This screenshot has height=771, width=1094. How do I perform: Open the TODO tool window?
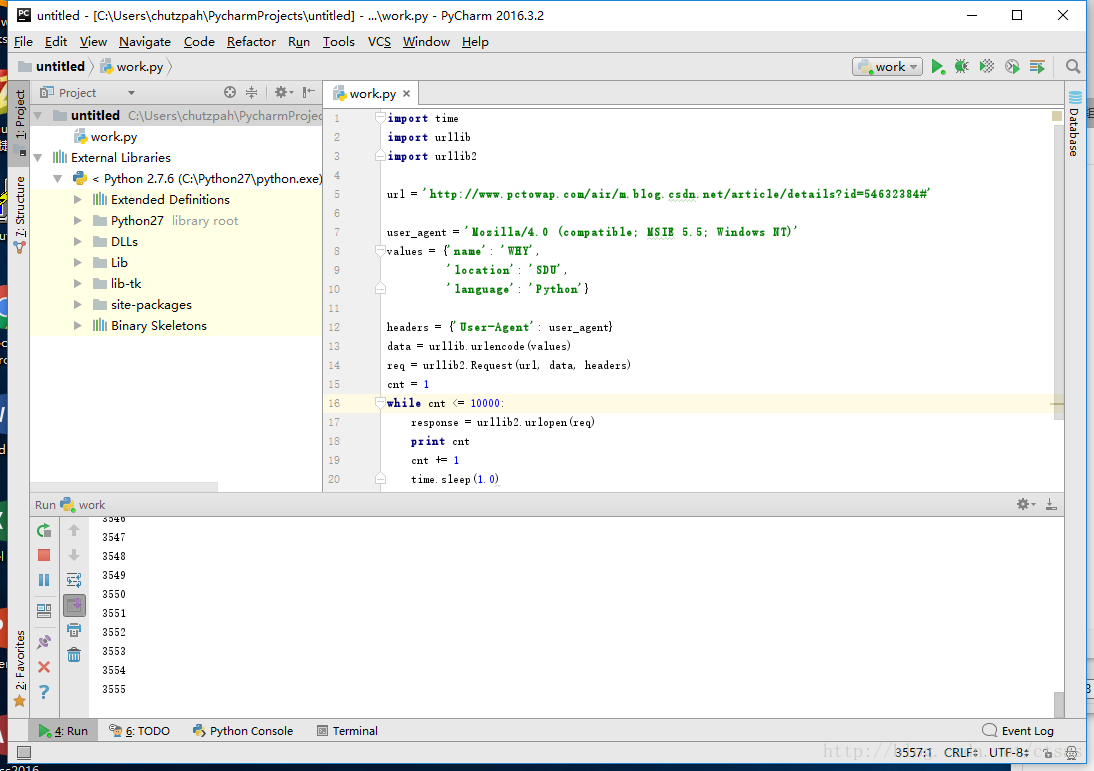(140, 731)
